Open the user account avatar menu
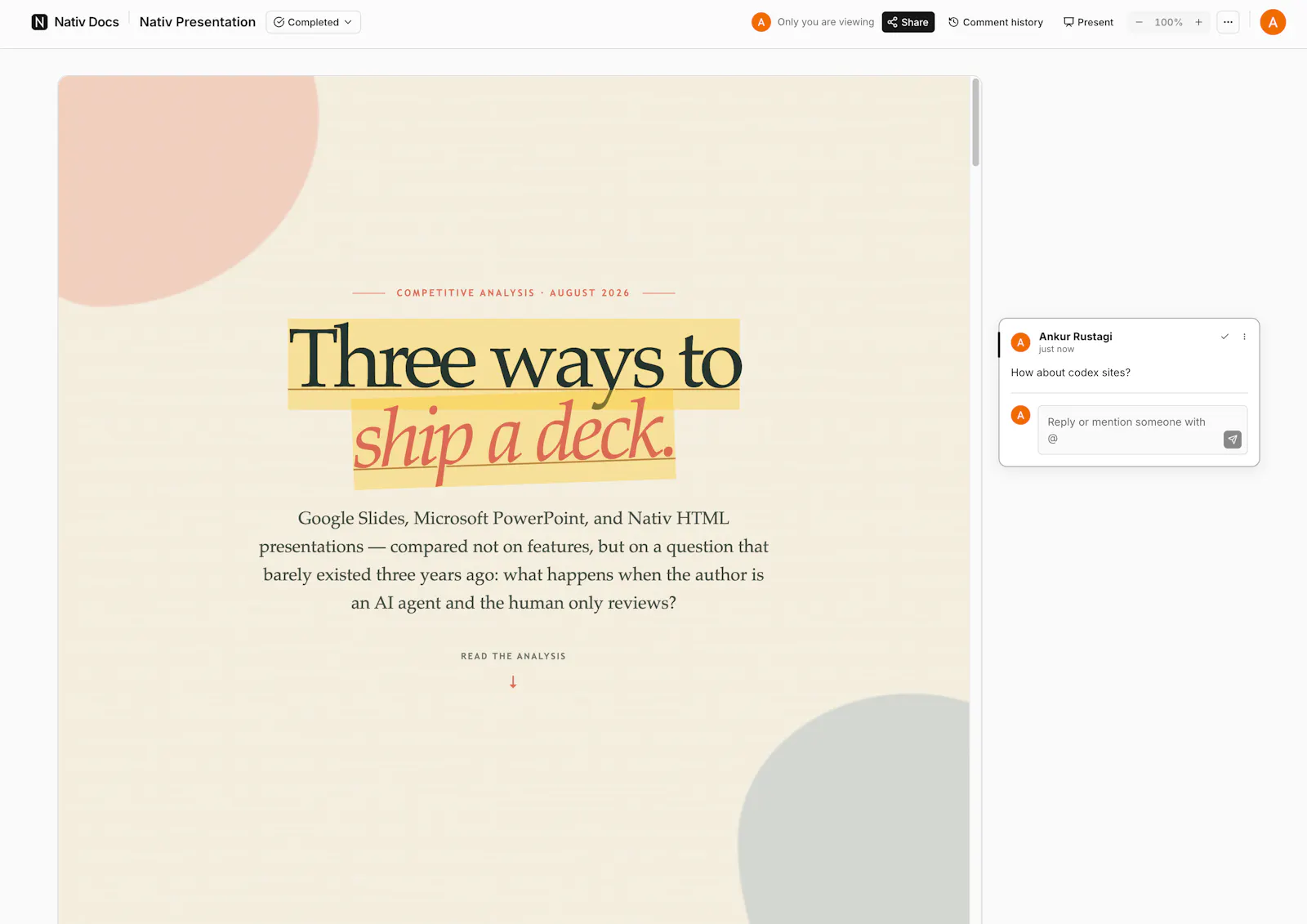The image size is (1307, 924). point(1273,22)
